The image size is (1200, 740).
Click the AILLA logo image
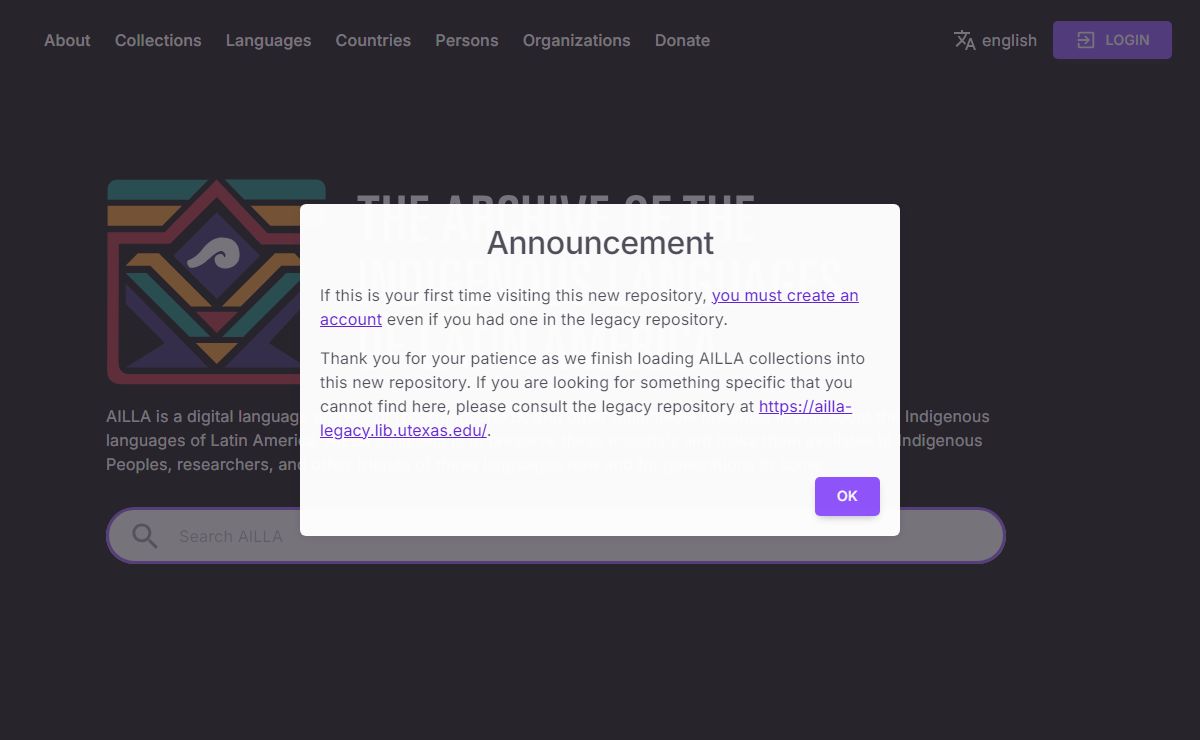click(216, 282)
